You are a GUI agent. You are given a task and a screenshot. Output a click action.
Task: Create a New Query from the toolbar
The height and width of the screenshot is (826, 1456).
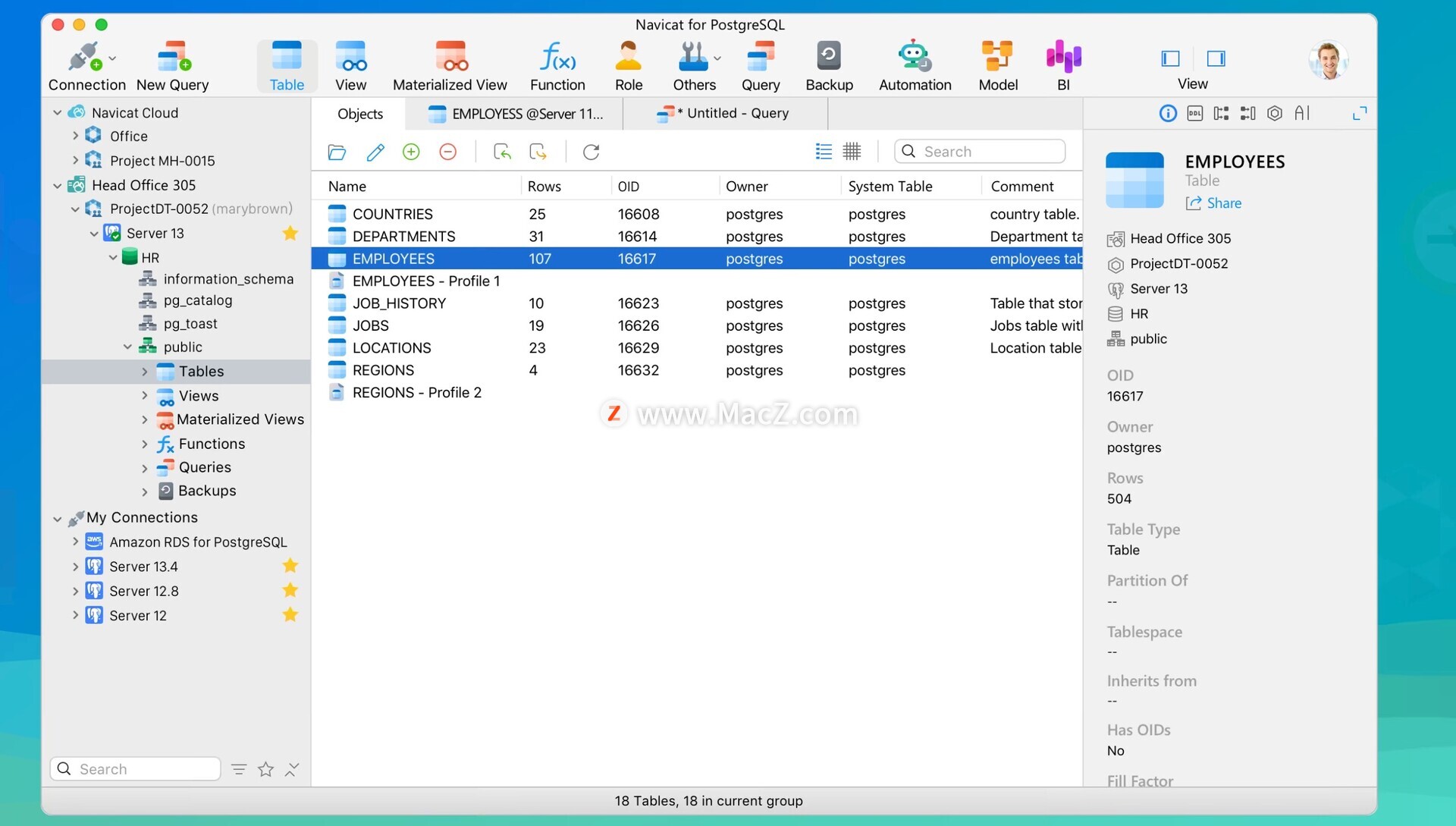point(173,65)
